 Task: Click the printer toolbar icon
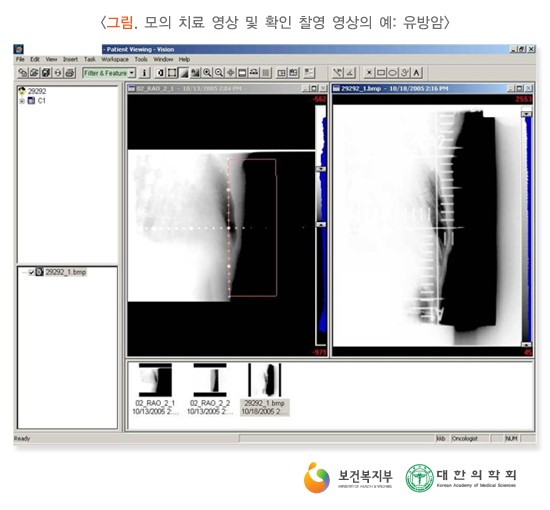point(70,73)
